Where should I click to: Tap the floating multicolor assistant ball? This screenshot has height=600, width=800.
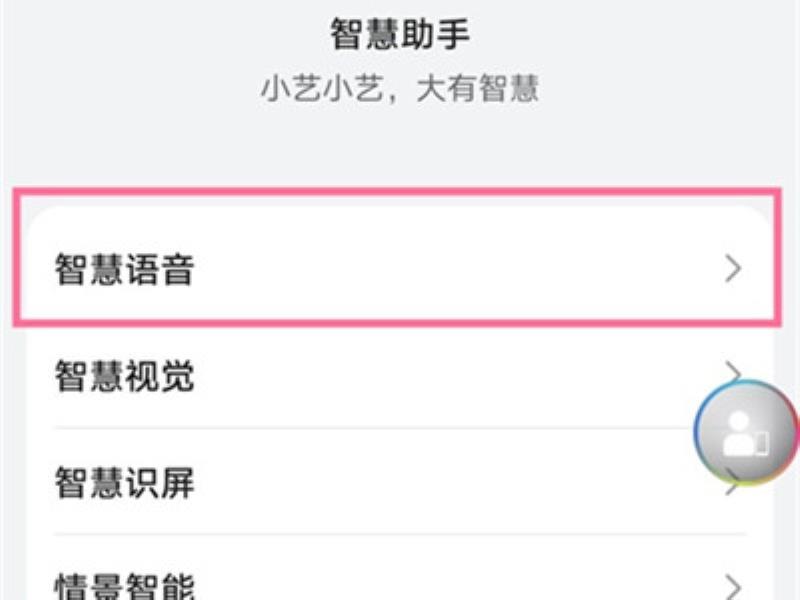pos(746,433)
